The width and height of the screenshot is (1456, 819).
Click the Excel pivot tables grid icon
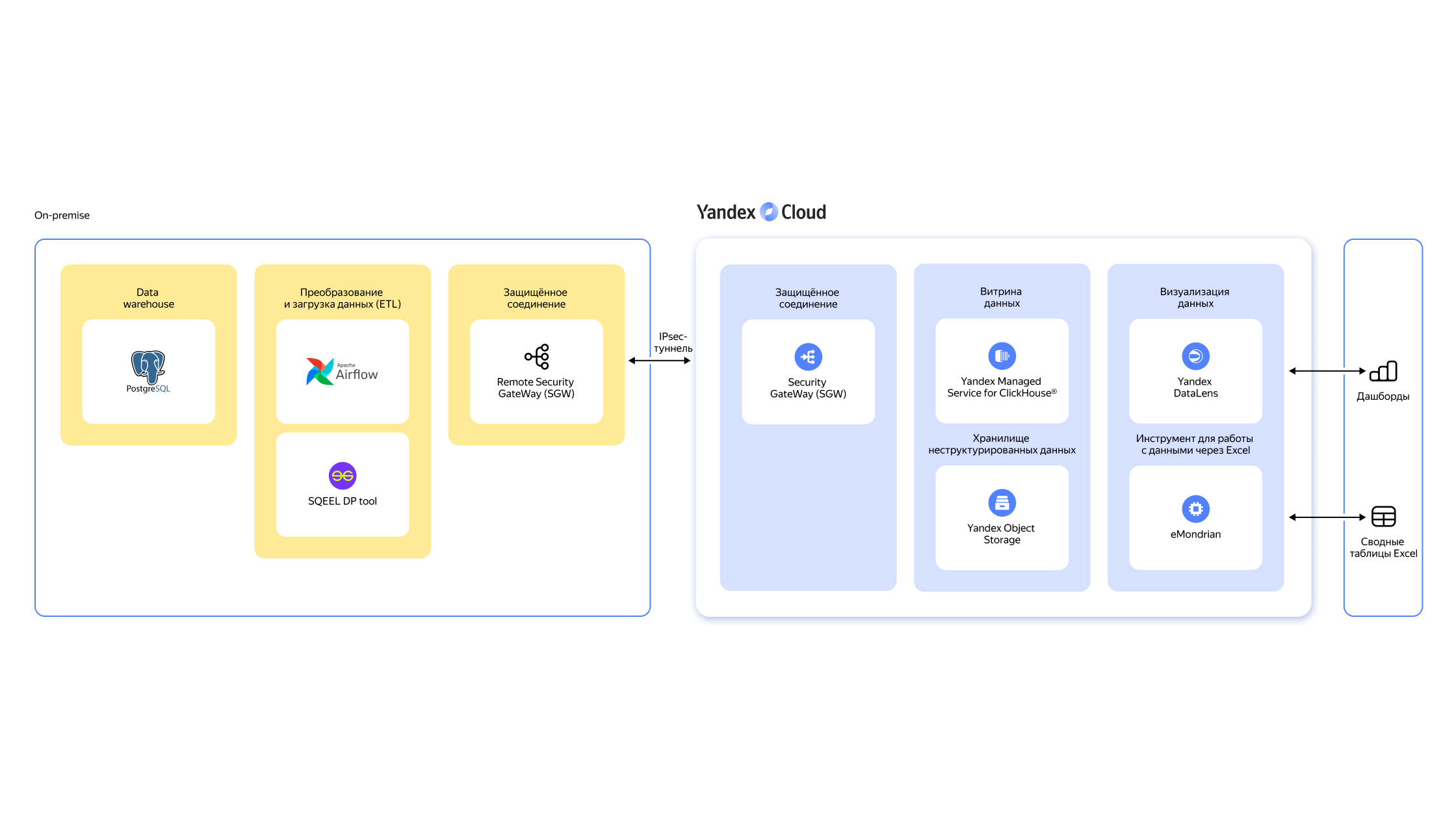click(1383, 517)
